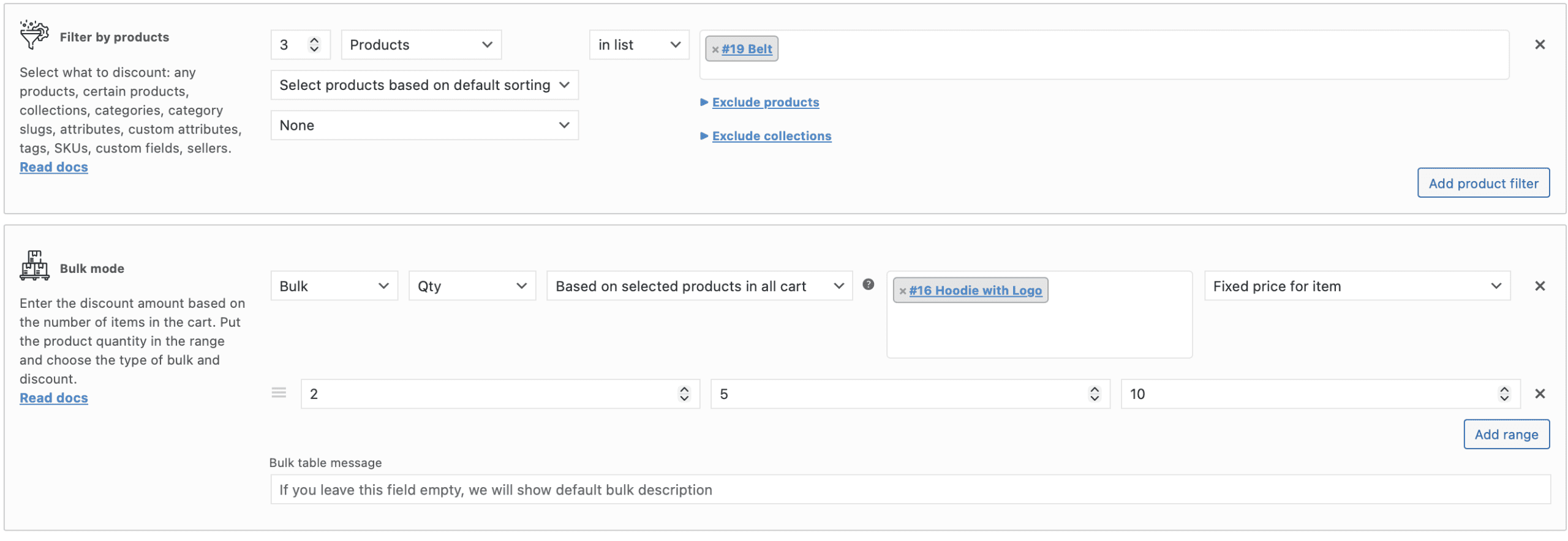Open the Qty measurement dropdown
1568x541 pixels.
point(472,285)
